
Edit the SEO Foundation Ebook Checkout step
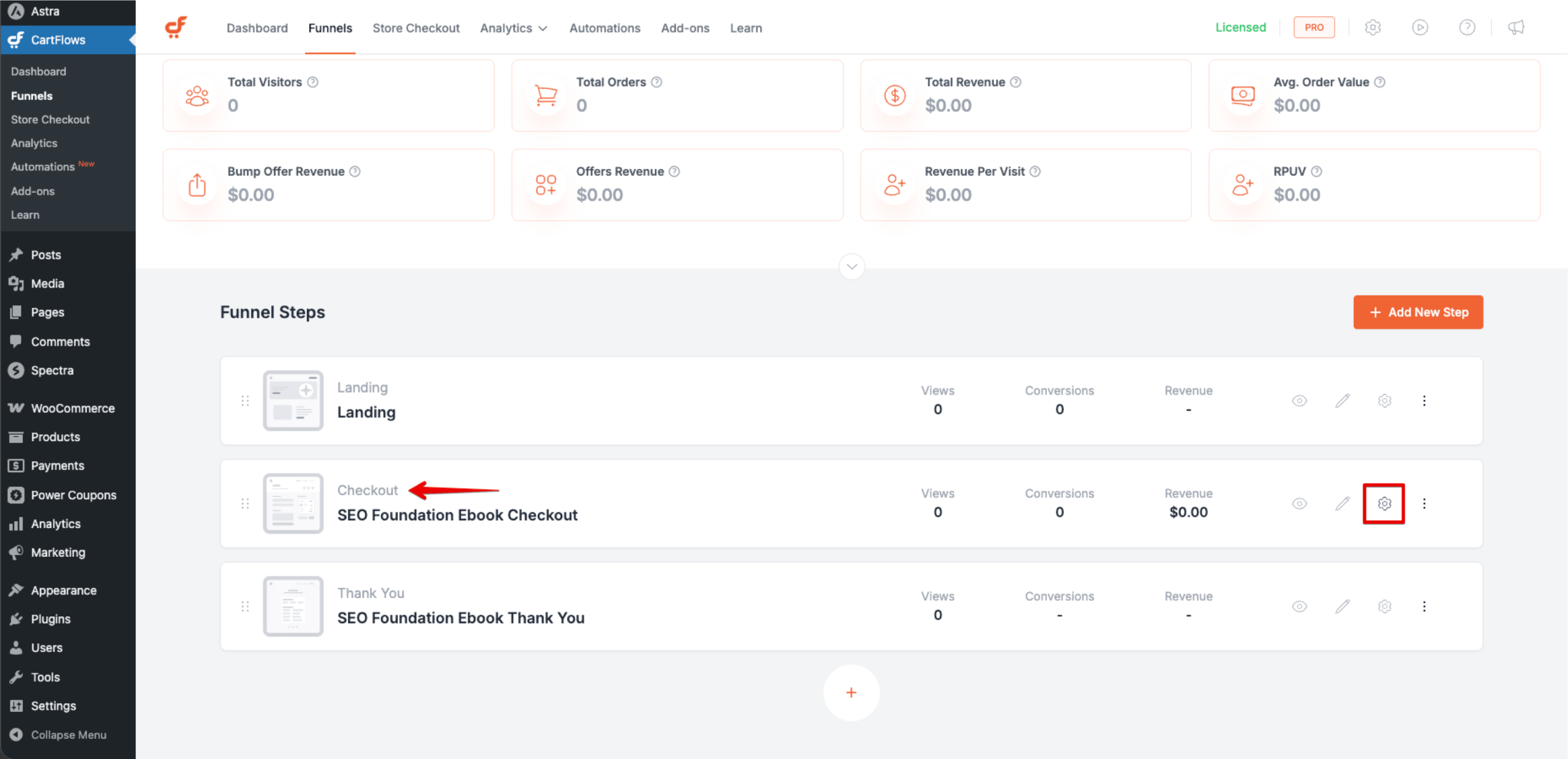(1342, 504)
